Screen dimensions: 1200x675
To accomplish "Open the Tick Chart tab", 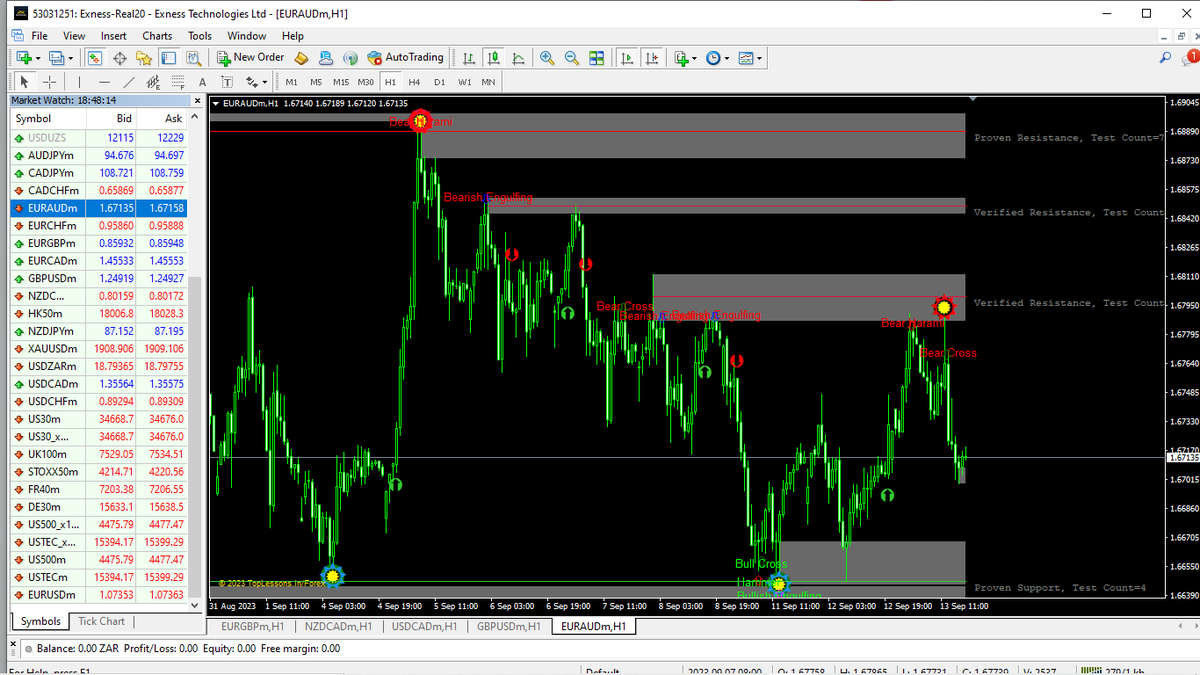I will 102,621.
